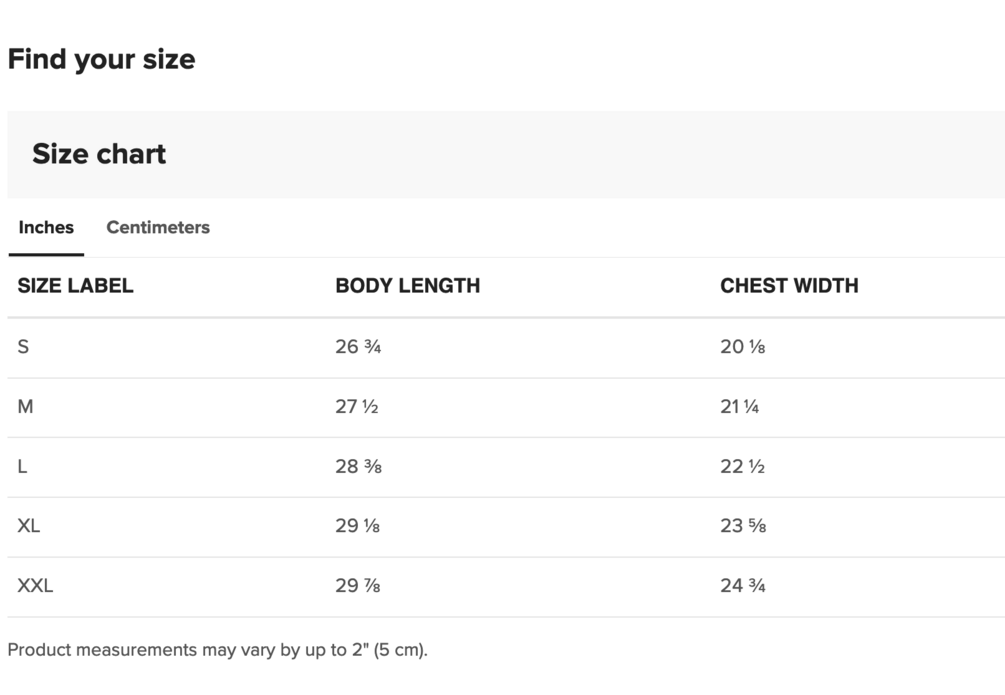
Task: Click the 21 ¼ chest width cell
Action: click(x=739, y=407)
